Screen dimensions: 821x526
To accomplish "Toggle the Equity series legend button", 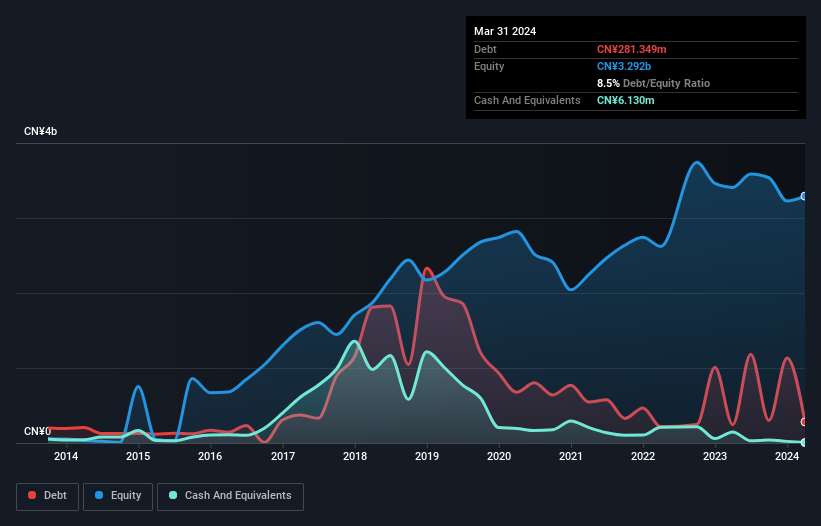I will (x=118, y=496).
